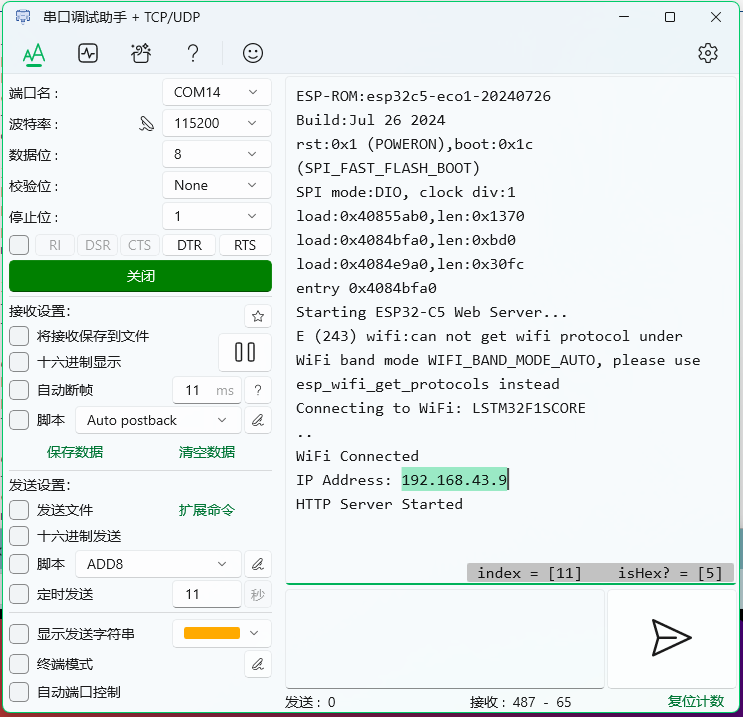Screen dimensions: 743x717
Task: Switch to the text AA view tab
Action: [x=34, y=53]
